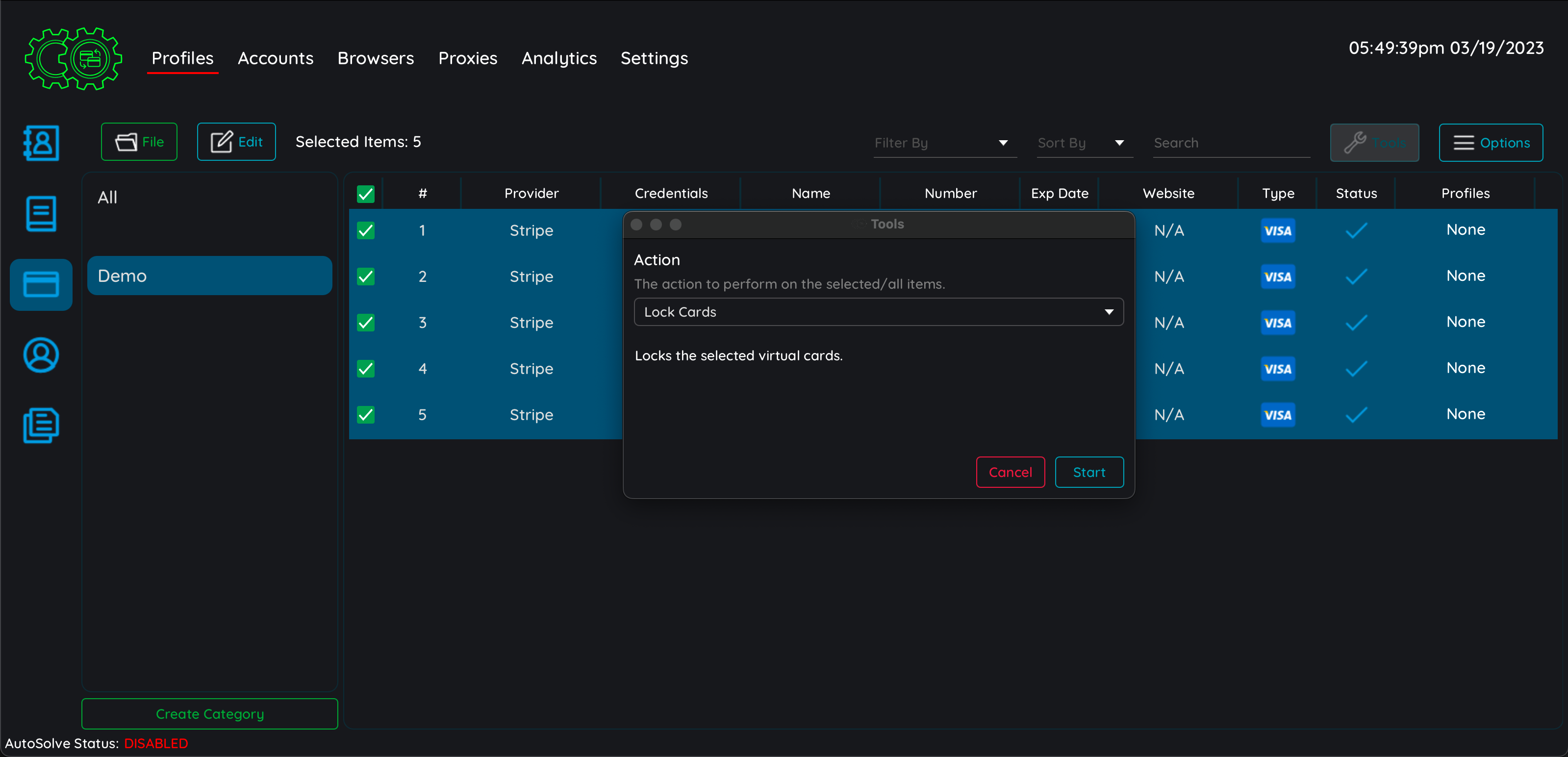Click the date and time display
This screenshot has width=1568, height=757.
(x=1446, y=48)
